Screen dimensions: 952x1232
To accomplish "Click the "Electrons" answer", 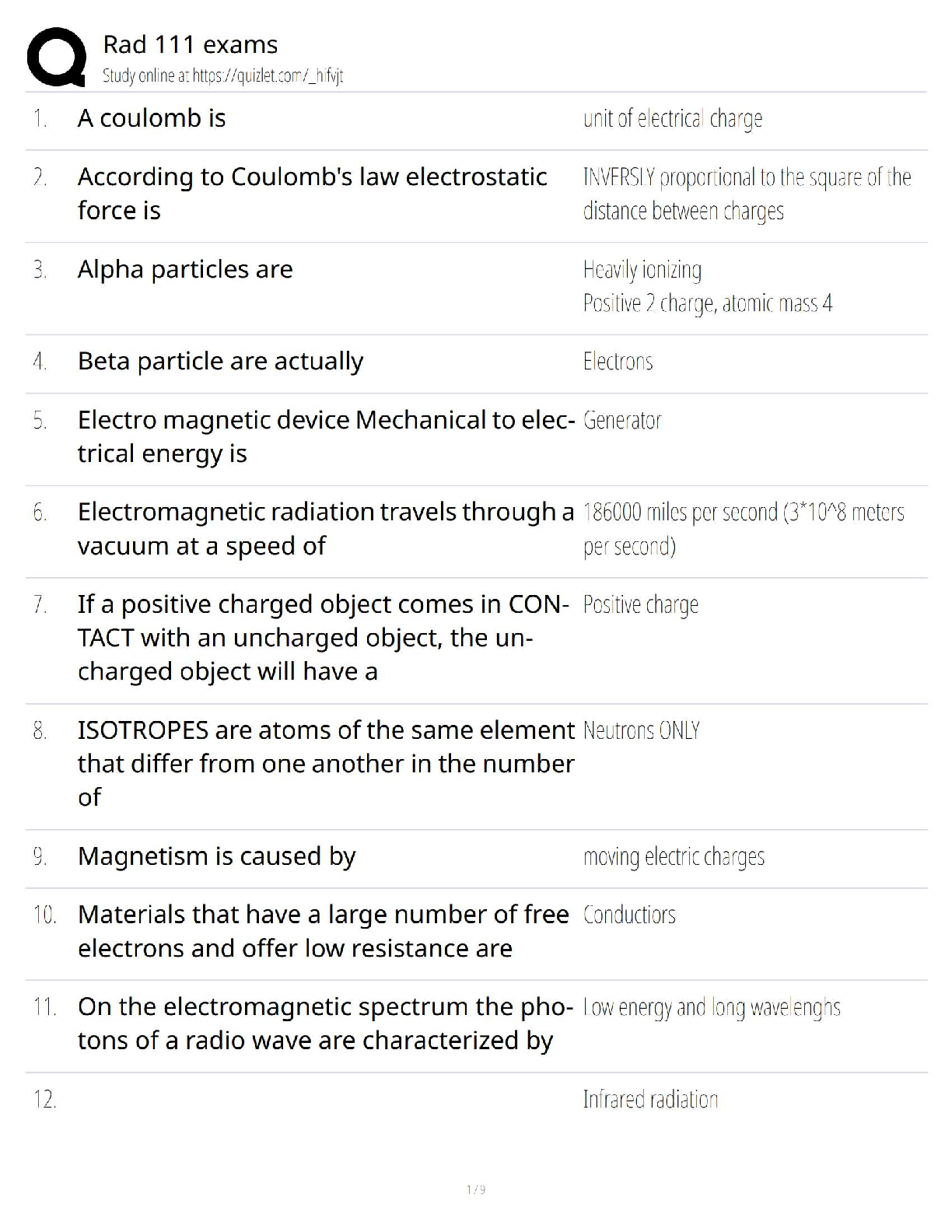I will (x=618, y=362).
